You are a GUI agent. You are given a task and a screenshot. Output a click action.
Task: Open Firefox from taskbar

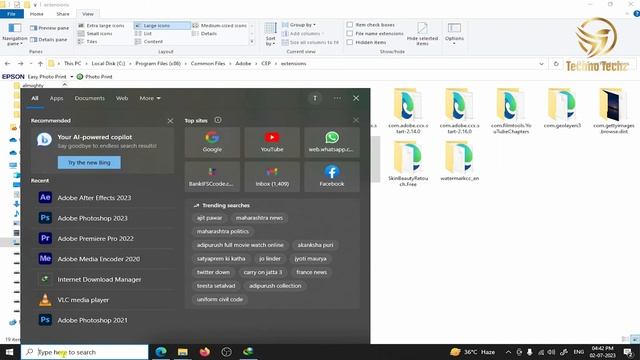(x=204, y=352)
